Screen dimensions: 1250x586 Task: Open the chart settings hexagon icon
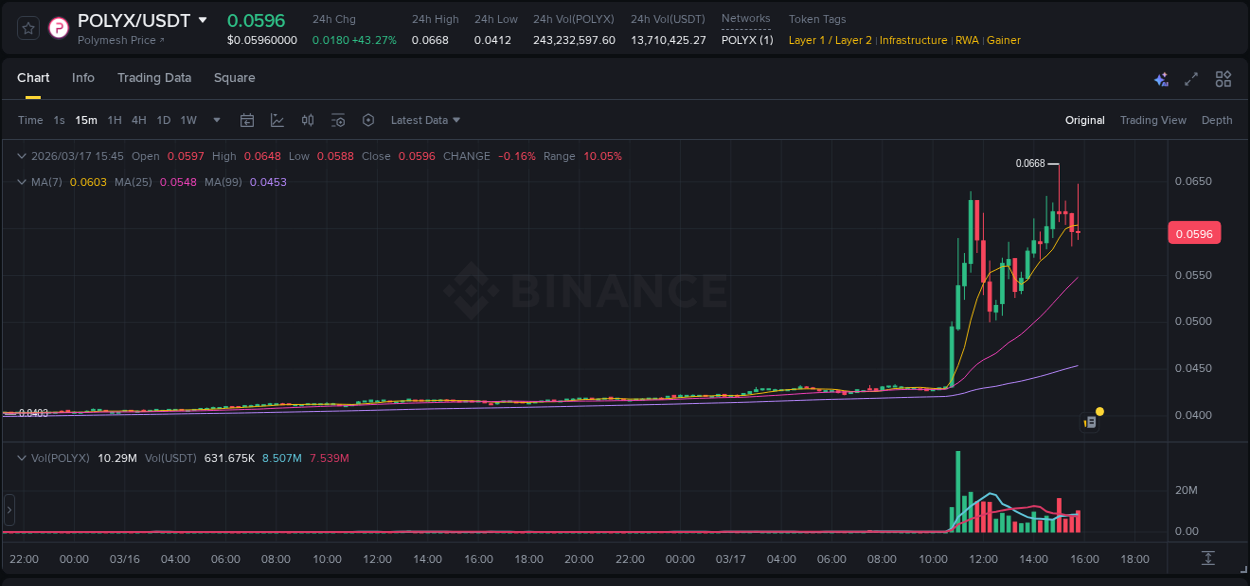pos(368,120)
